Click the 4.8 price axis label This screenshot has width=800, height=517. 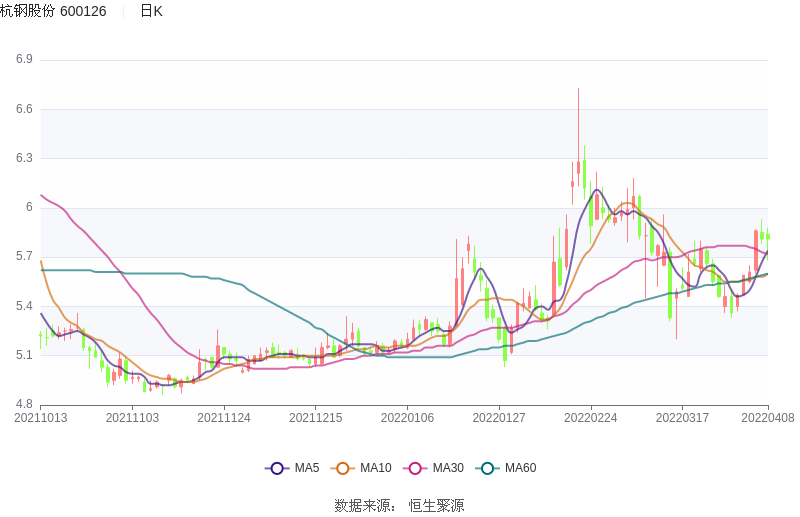(x=24, y=405)
